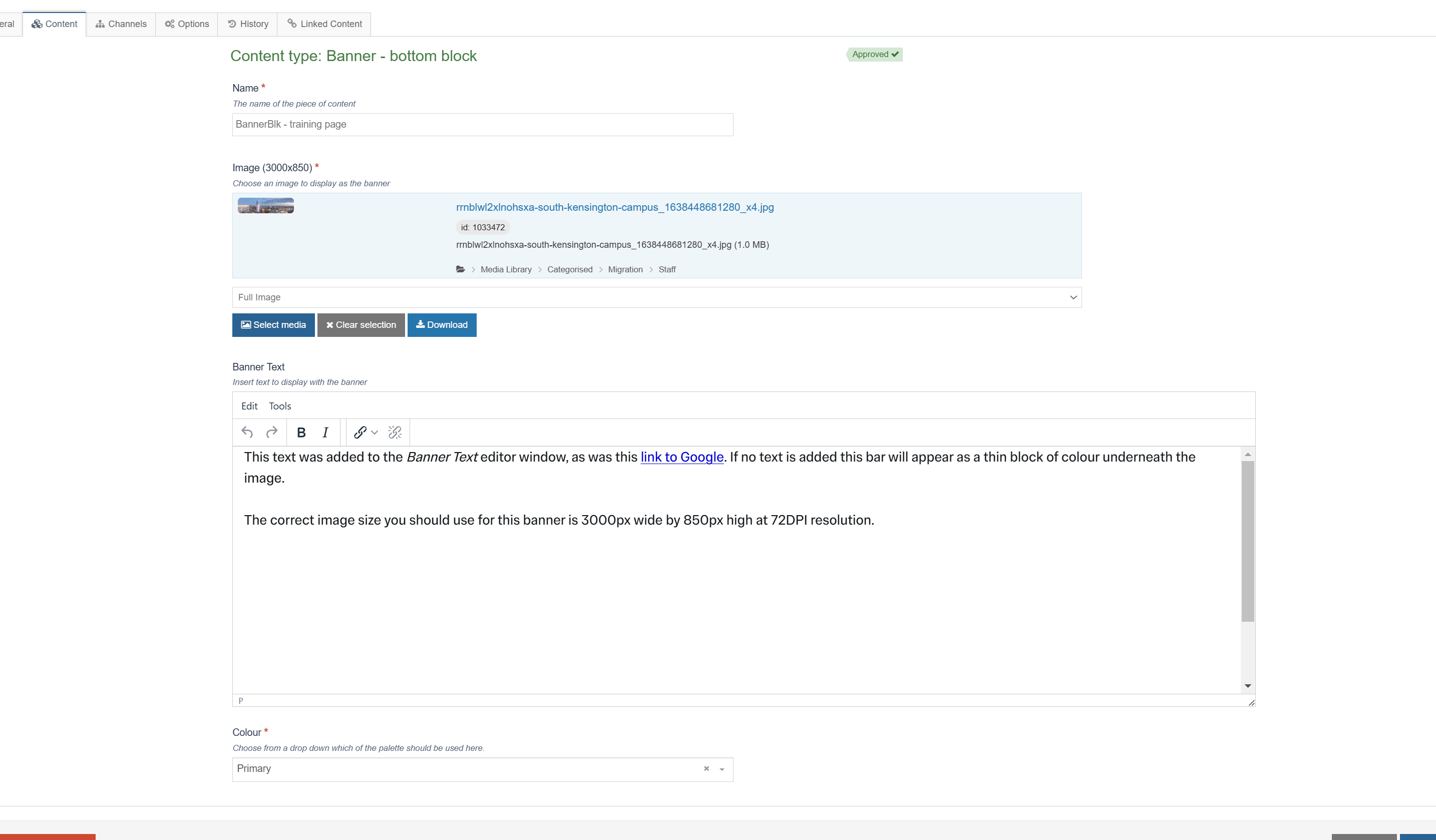Click the editor's vertical scrollbar thumb
This screenshot has height=840, width=1436.
tap(1247, 541)
